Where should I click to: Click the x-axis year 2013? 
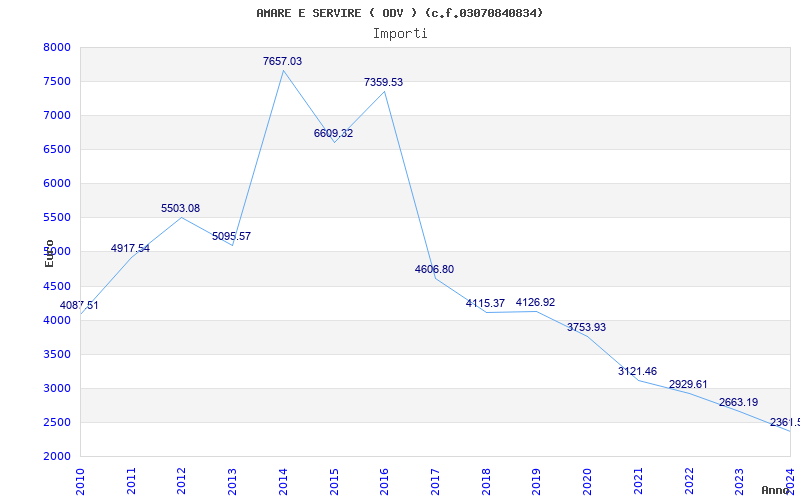(x=232, y=481)
